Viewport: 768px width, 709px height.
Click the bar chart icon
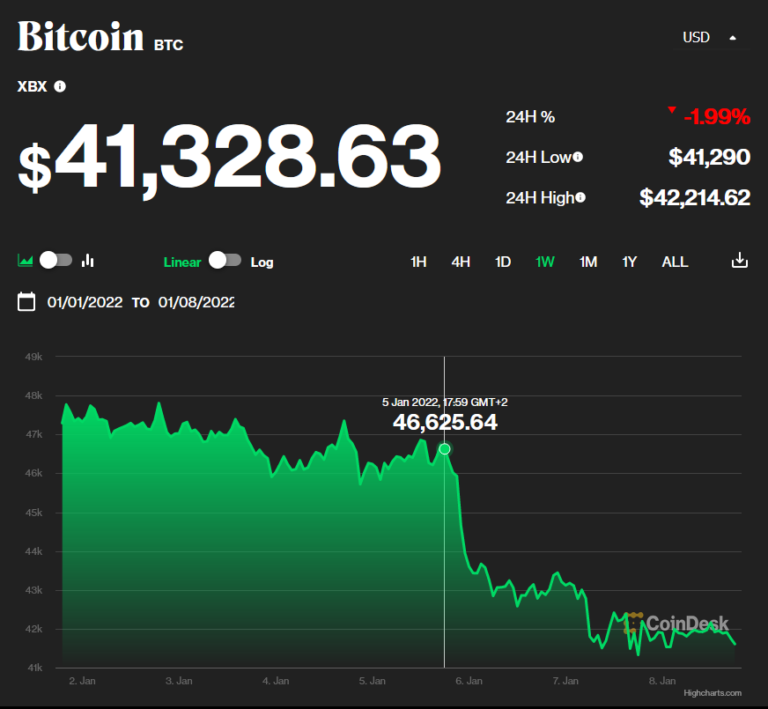(88, 261)
